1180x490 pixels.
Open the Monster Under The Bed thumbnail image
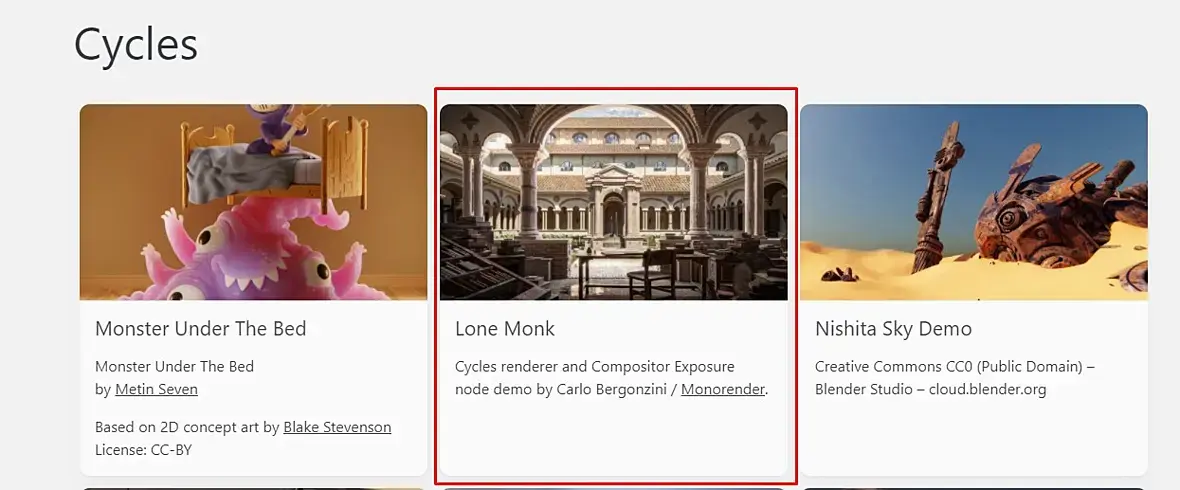point(253,202)
